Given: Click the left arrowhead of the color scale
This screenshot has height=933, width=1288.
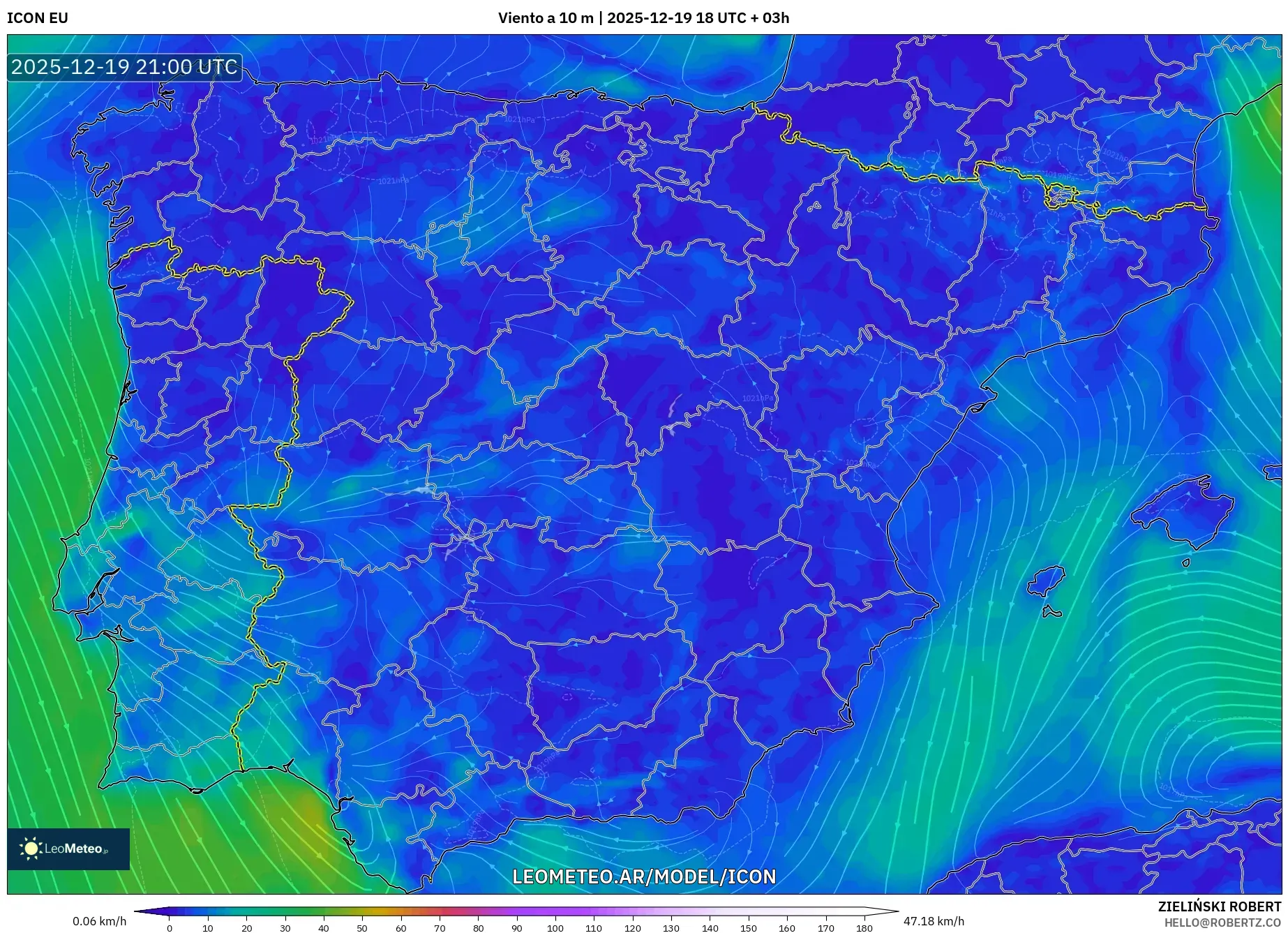Looking at the screenshot, I should coord(147,911).
